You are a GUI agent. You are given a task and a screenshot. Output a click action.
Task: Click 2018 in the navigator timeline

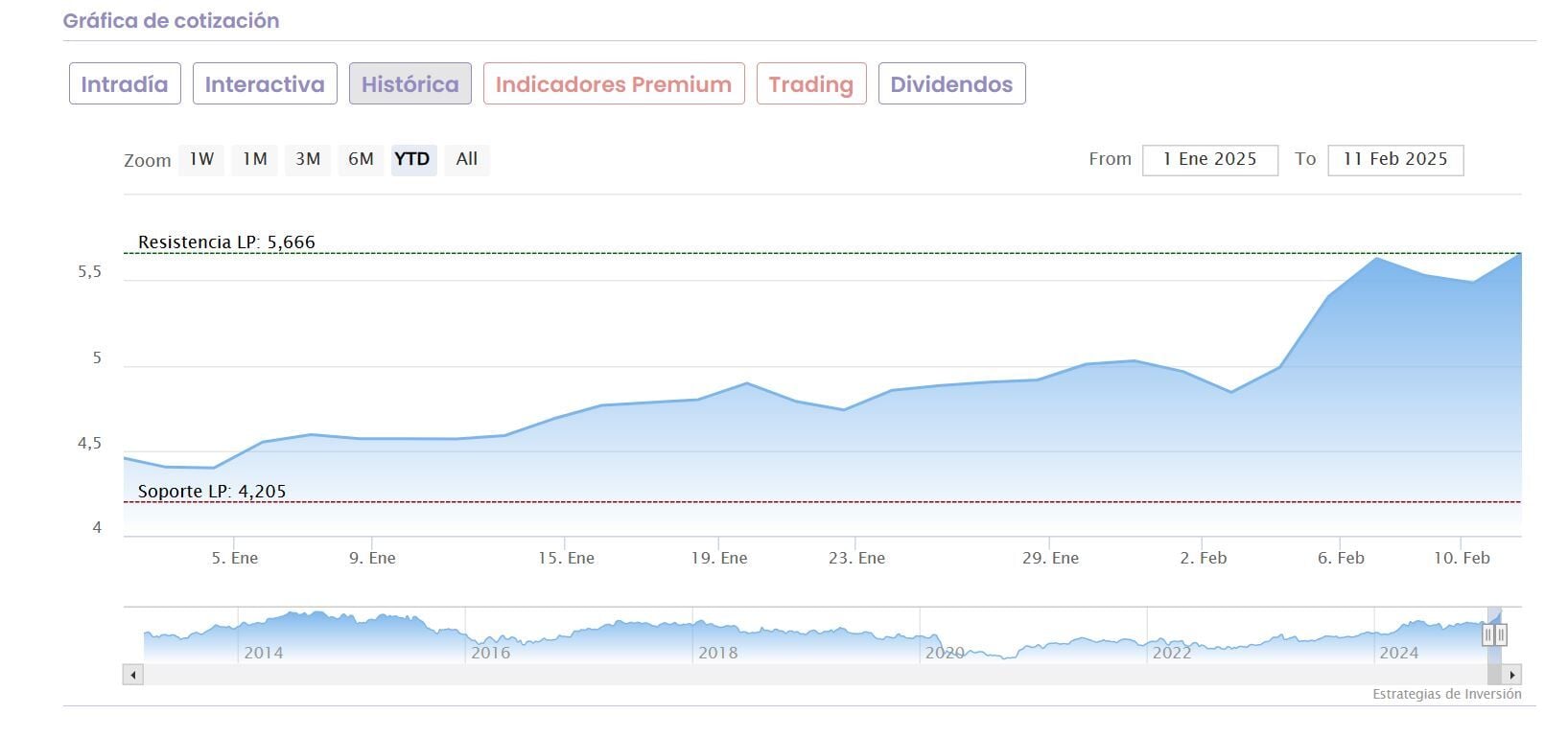coord(717,653)
